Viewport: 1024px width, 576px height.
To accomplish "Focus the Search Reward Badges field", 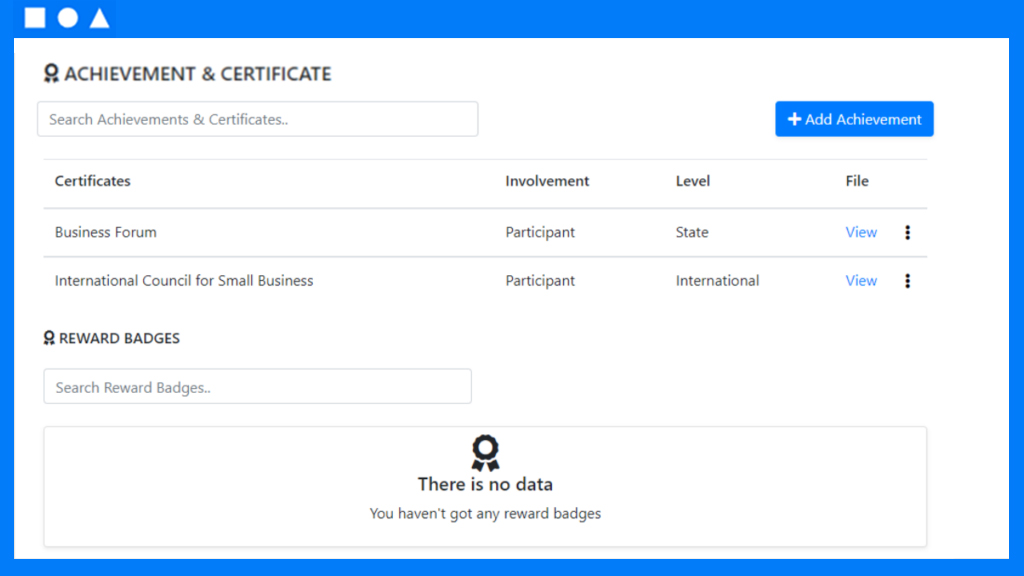I will pos(257,387).
